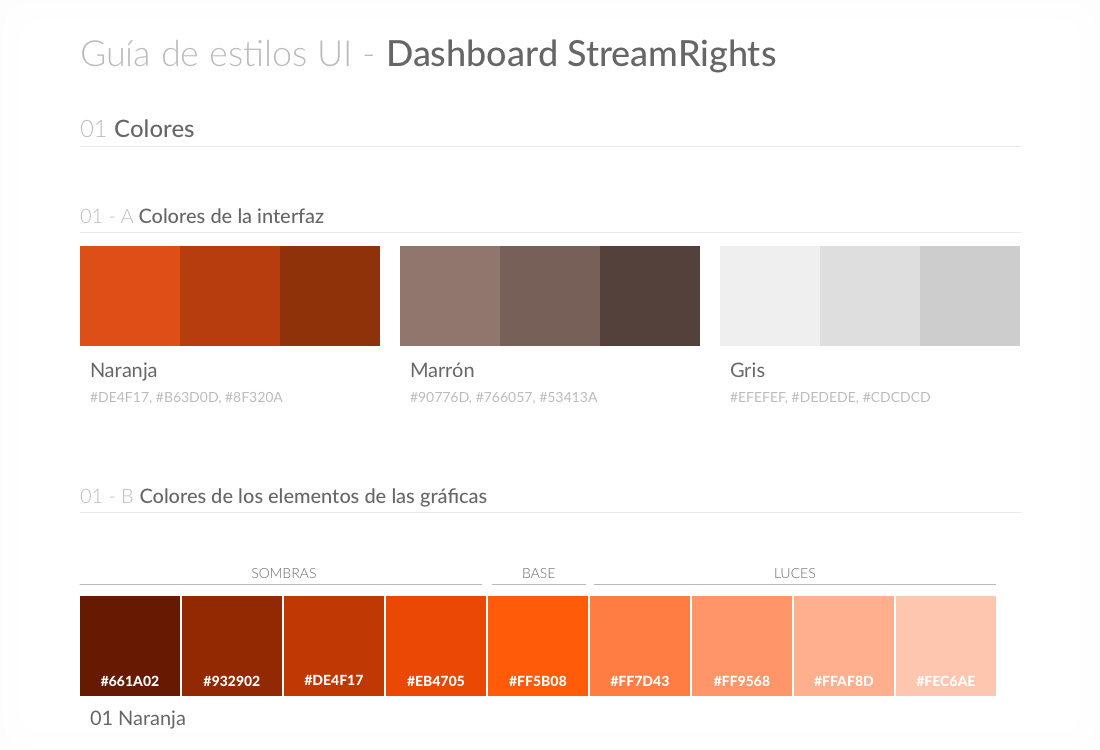Image resolution: width=1100 pixels, height=750 pixels.
Task: Select the #FF7D43 light orange swatch
Action: [640, 645]
